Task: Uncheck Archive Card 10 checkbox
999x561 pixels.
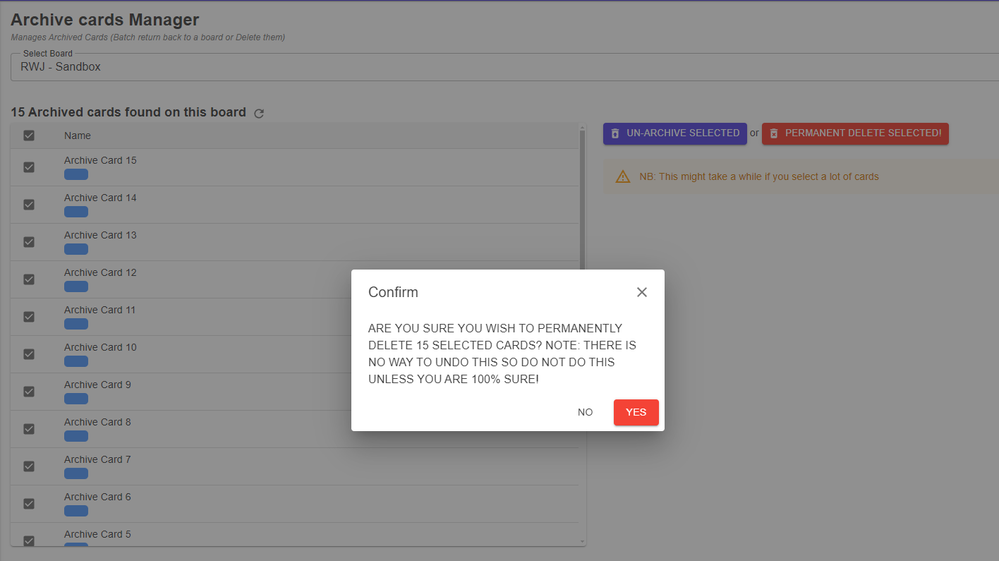Action: click(x=29, y=354)
